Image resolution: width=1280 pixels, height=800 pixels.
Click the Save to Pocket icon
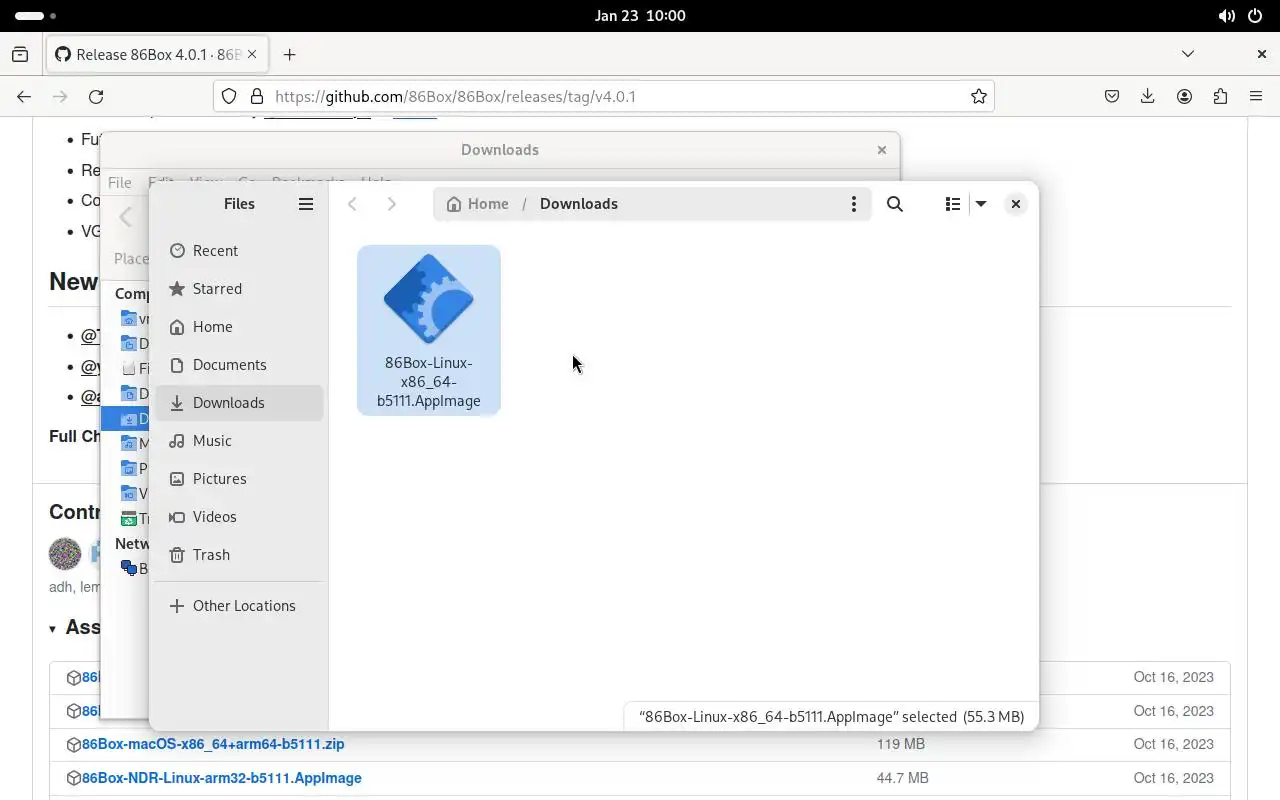tap(1112, 97)
